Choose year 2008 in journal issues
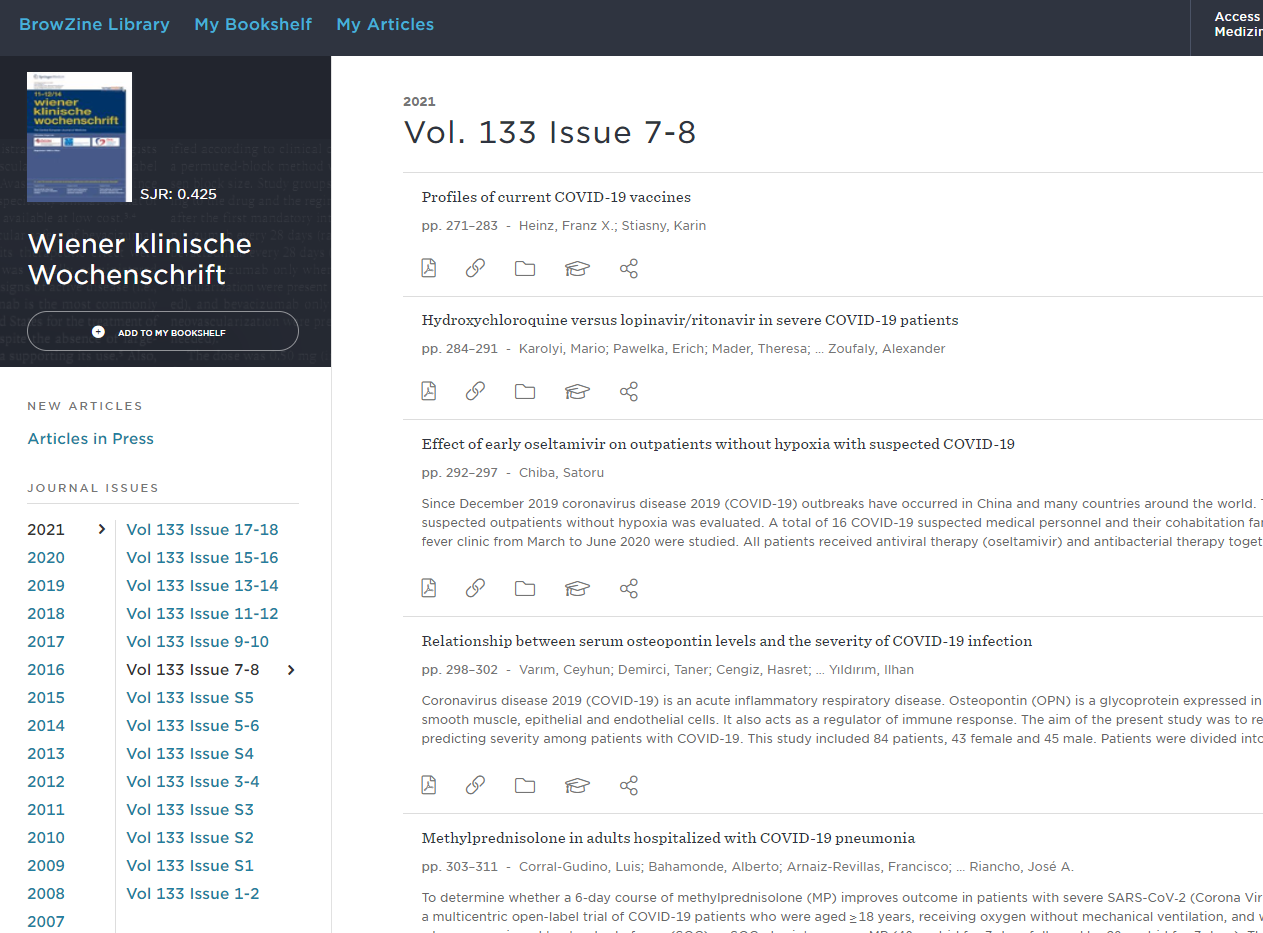The width and height of the screenshot is (1263, 933). coord(46,894)
